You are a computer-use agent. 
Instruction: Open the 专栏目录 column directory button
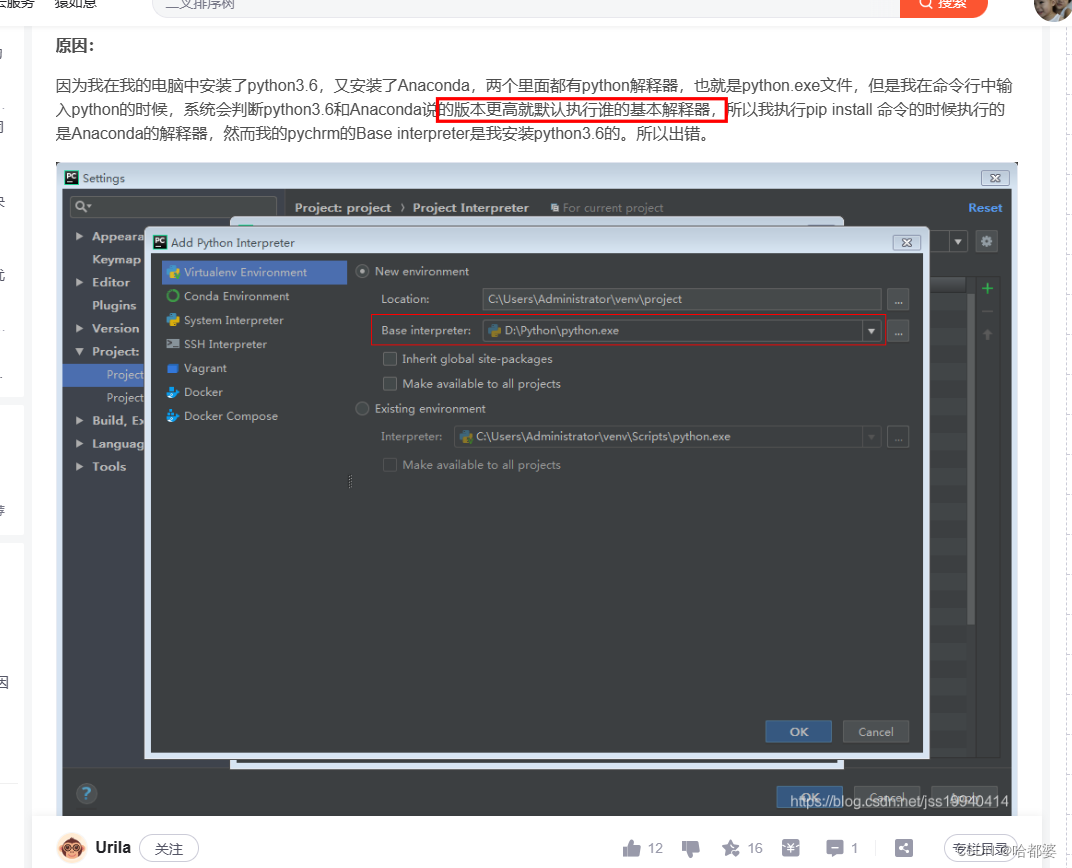coord(980,848)
